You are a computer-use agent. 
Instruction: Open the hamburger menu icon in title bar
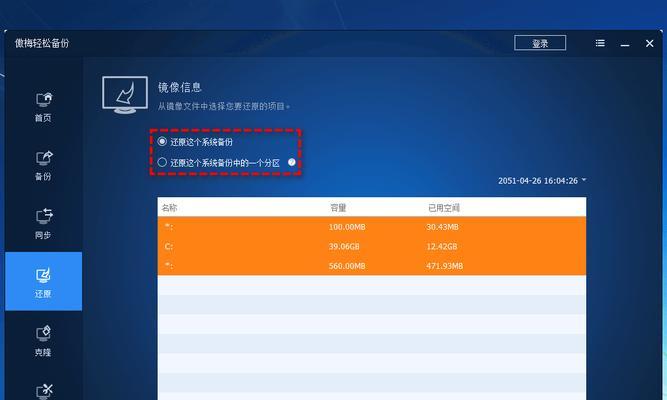[600, 43]
